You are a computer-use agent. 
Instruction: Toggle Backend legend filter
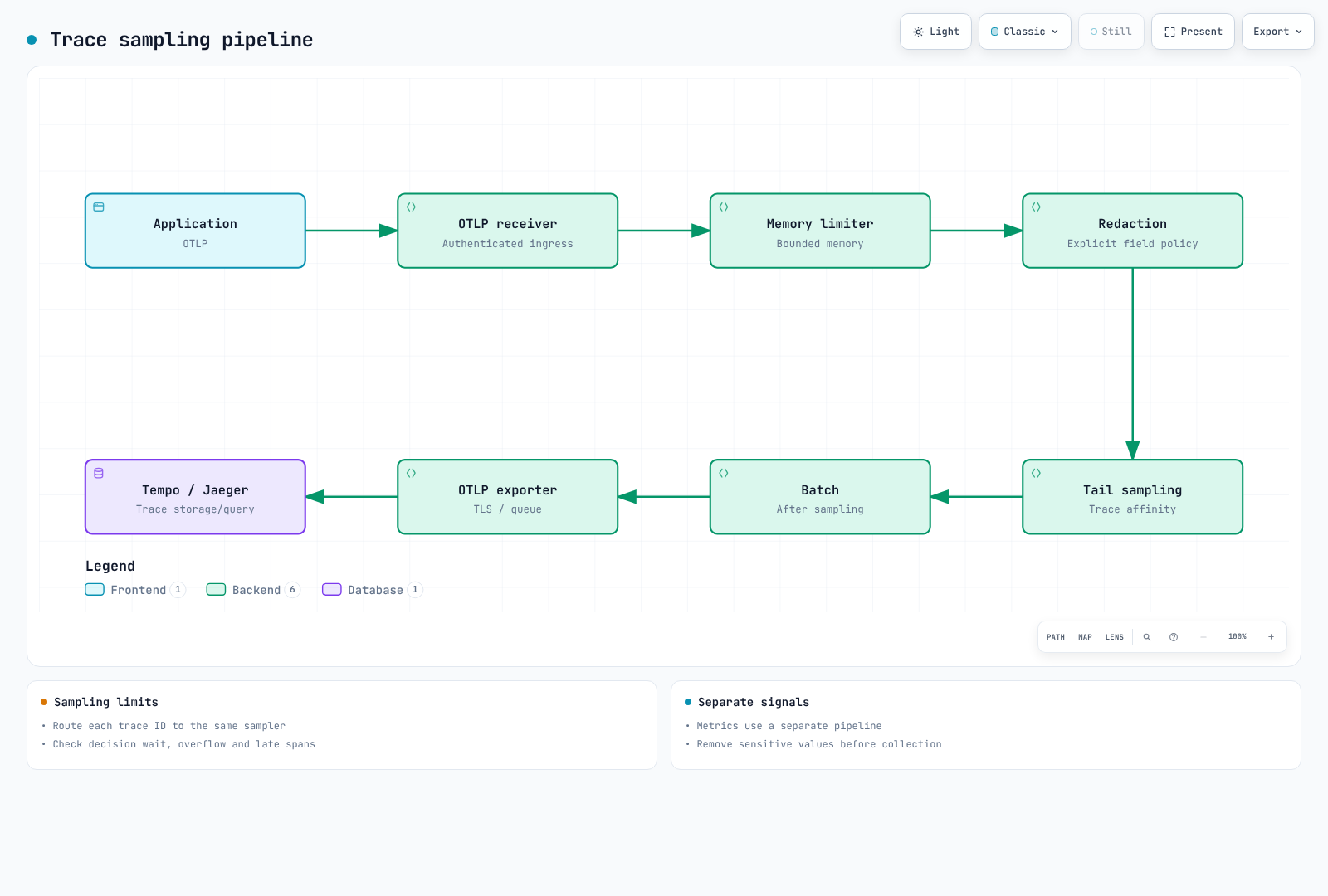tap(253, 590)
